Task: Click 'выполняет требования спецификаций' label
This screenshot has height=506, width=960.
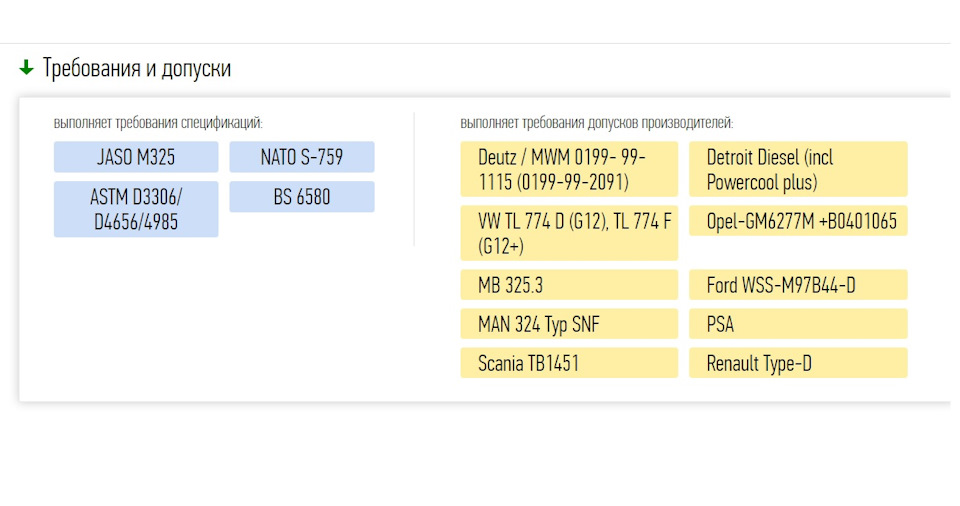Action: point(158,123)
